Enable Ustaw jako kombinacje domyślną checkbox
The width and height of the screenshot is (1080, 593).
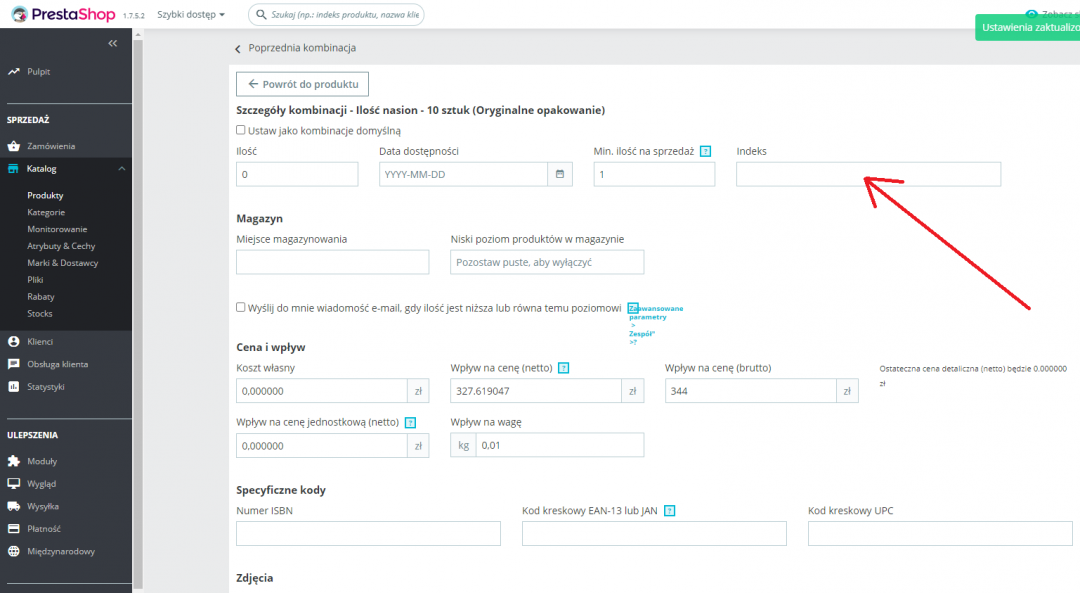point(241,130)
